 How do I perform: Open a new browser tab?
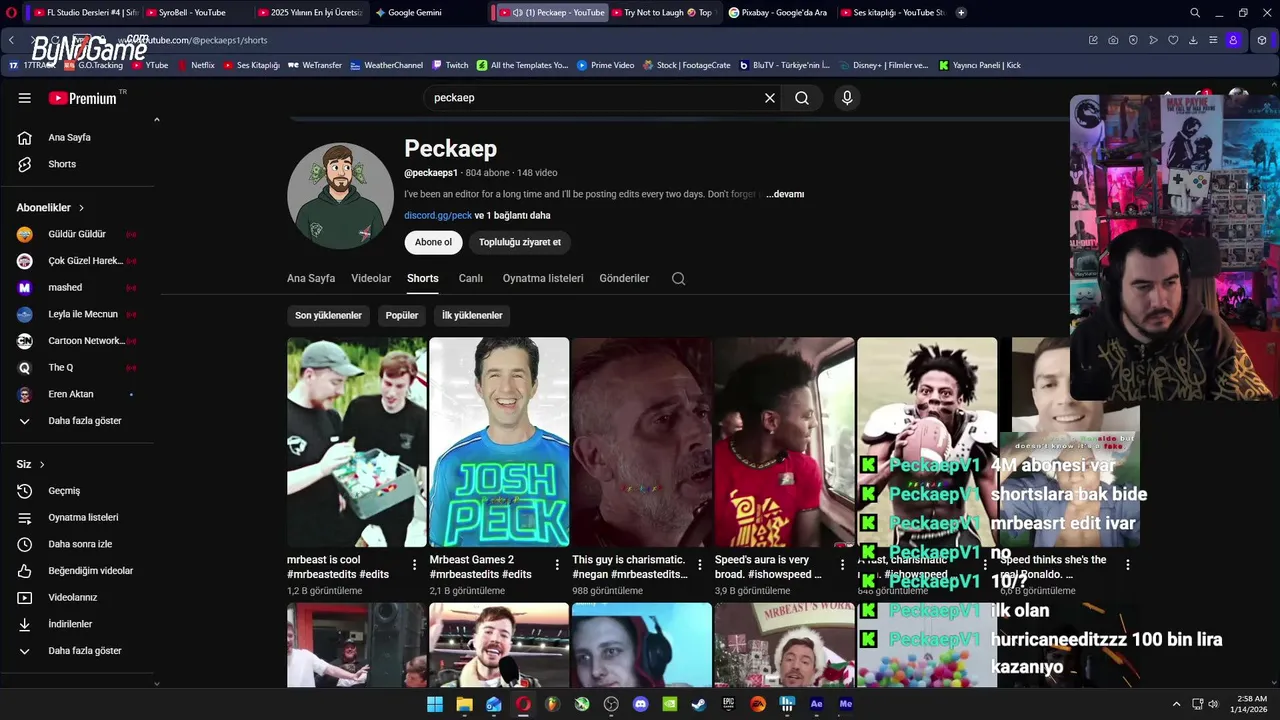pyautogui.click(x=961, y=13)
